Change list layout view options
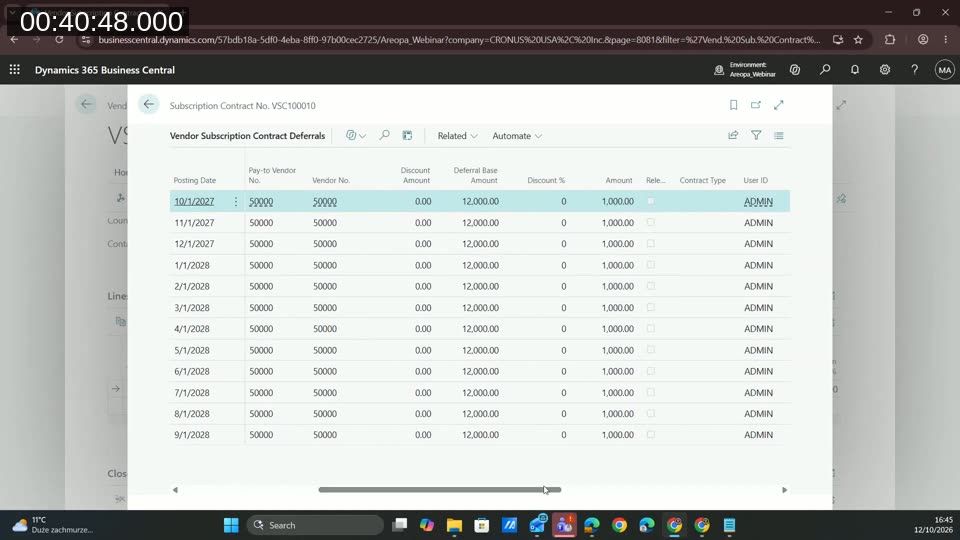This screenshot has height=540, width=960. point(779,135)
